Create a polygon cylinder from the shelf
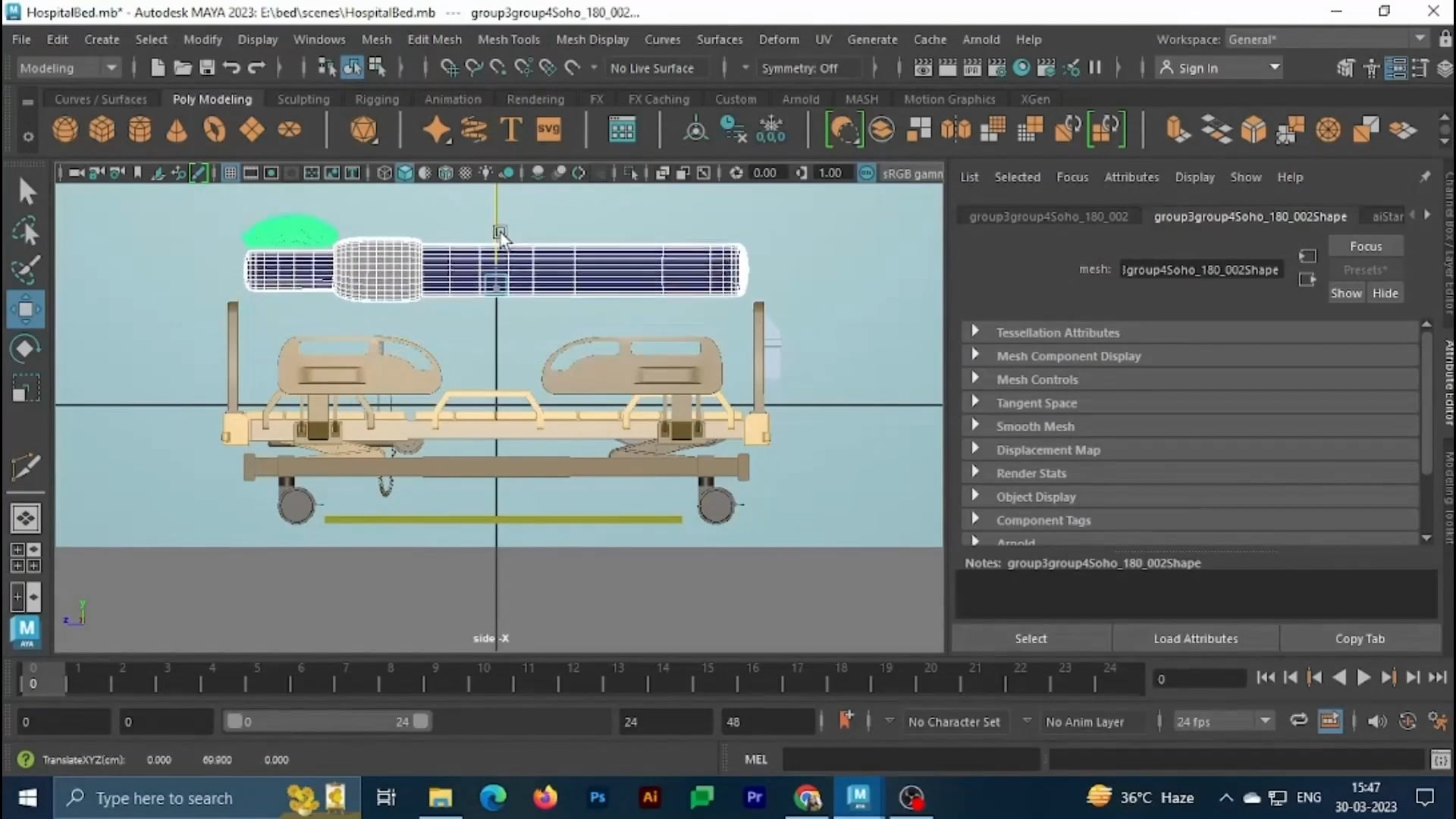1456x819 pixels. pos(140,129)
